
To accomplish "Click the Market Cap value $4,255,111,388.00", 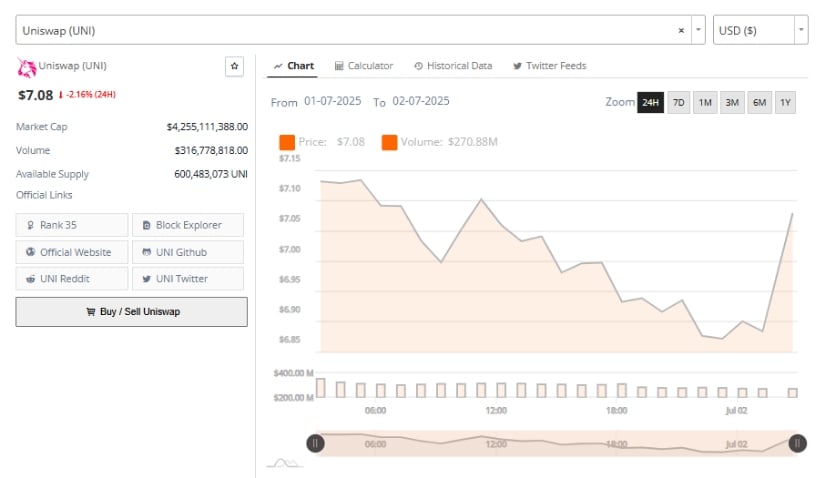I will [207, 127].
